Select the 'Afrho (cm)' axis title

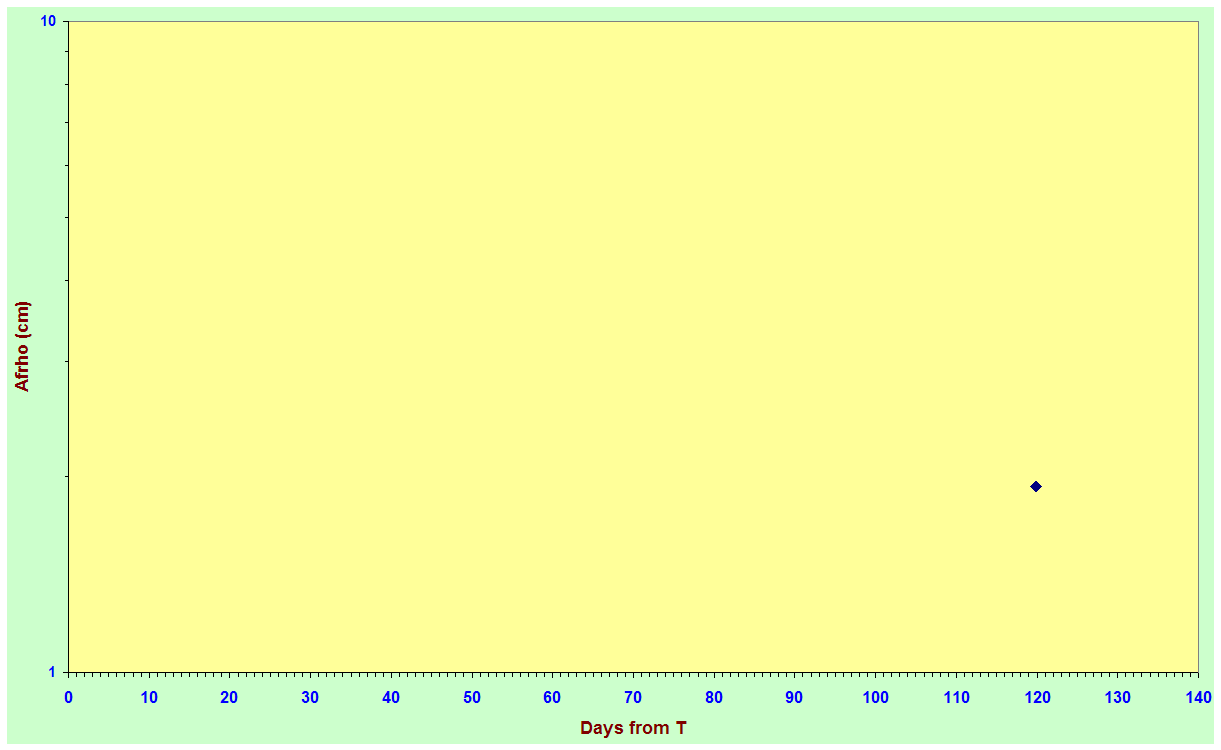(x=22, y=346)
